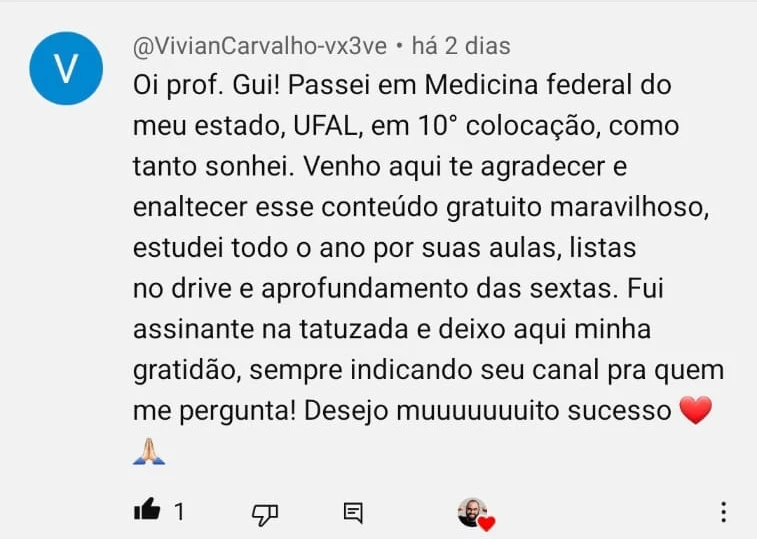Open replies using the comment bubble icon

pyautogui.click(x=353, y=512)
